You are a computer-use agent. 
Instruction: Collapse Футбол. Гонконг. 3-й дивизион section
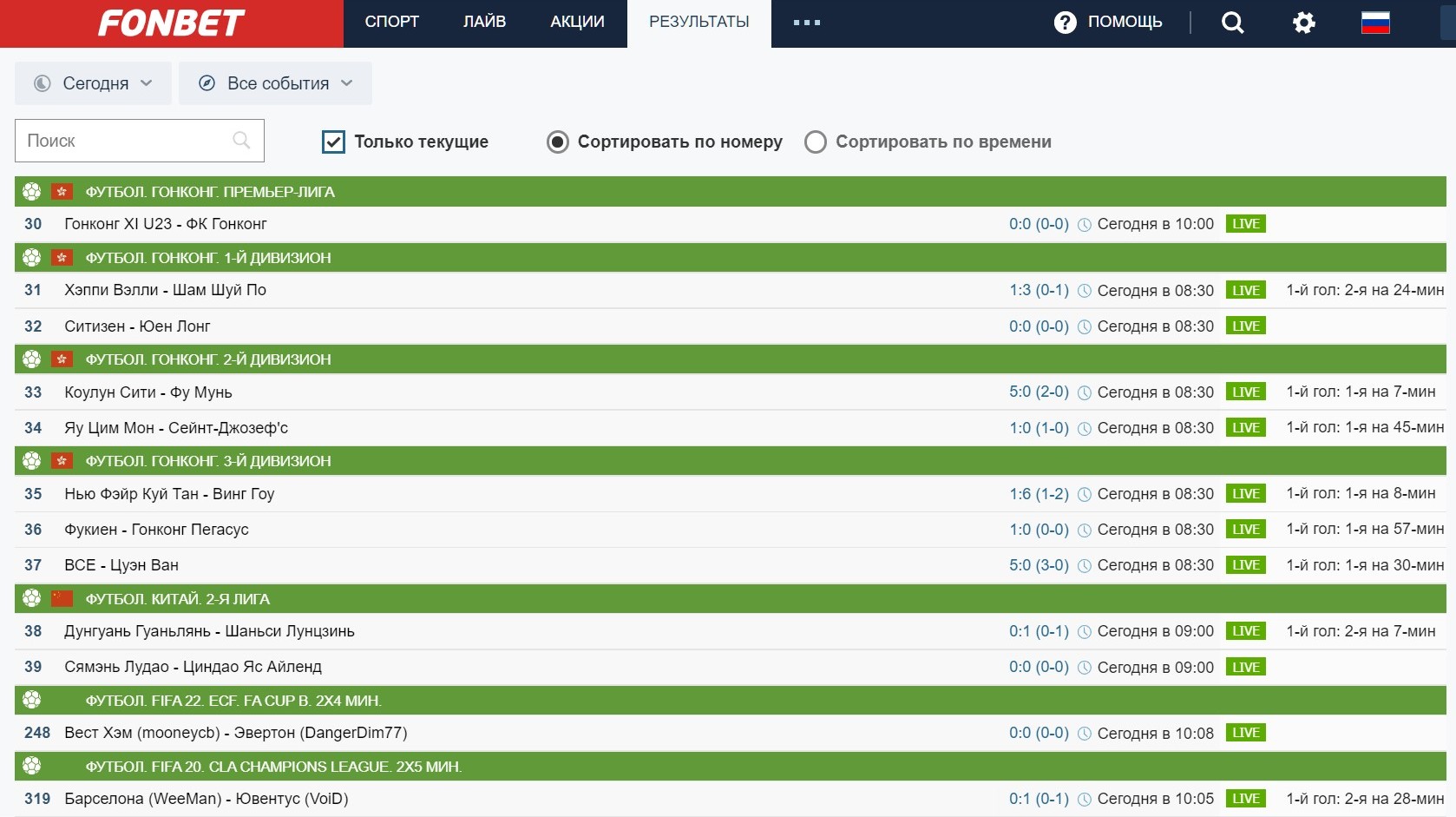(x=731, y=460)
